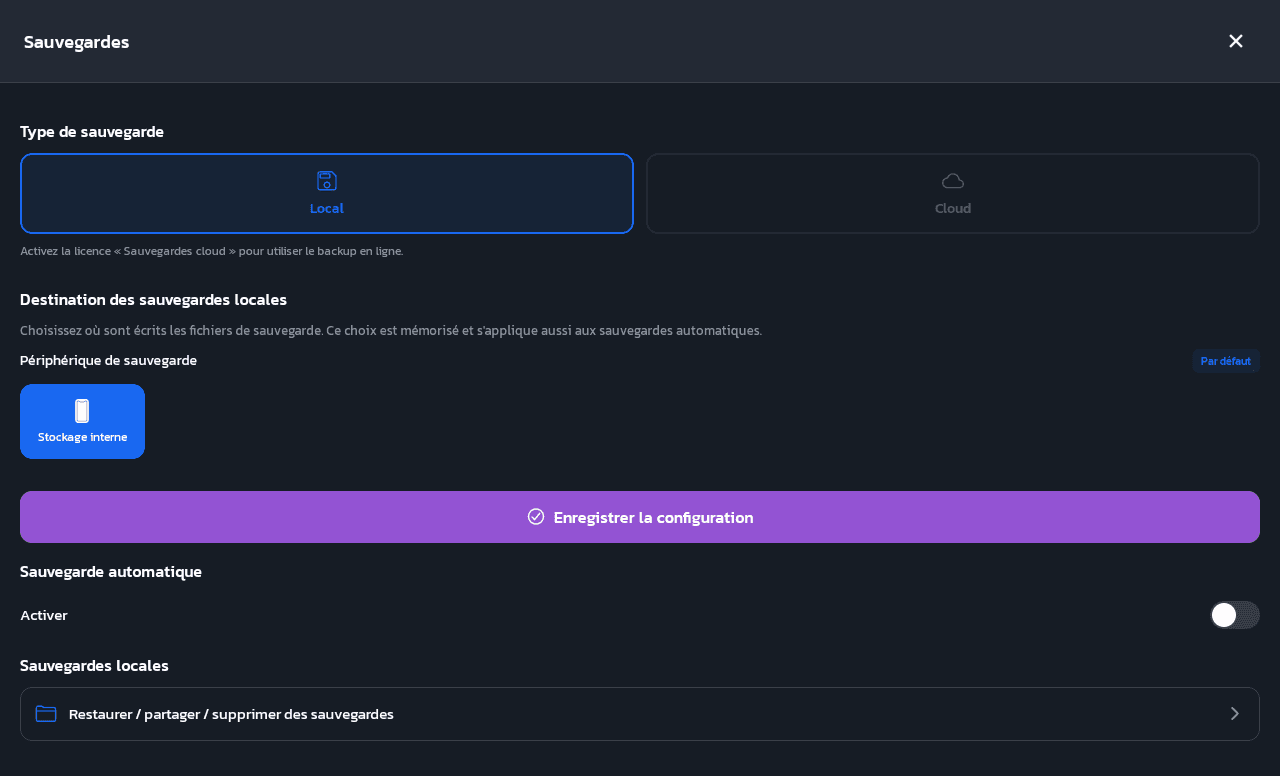Click the cloud license activation hint text
The width and height of the screenshot is (1280, 776).
coord(212,251)
